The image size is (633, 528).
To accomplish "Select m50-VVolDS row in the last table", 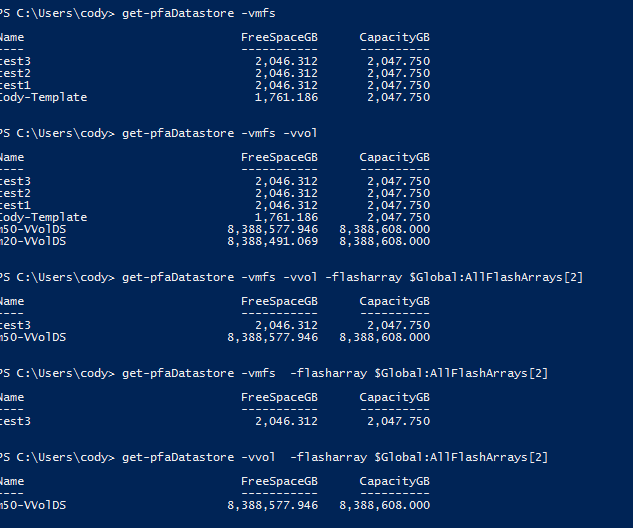I will (x=215, y=505).
